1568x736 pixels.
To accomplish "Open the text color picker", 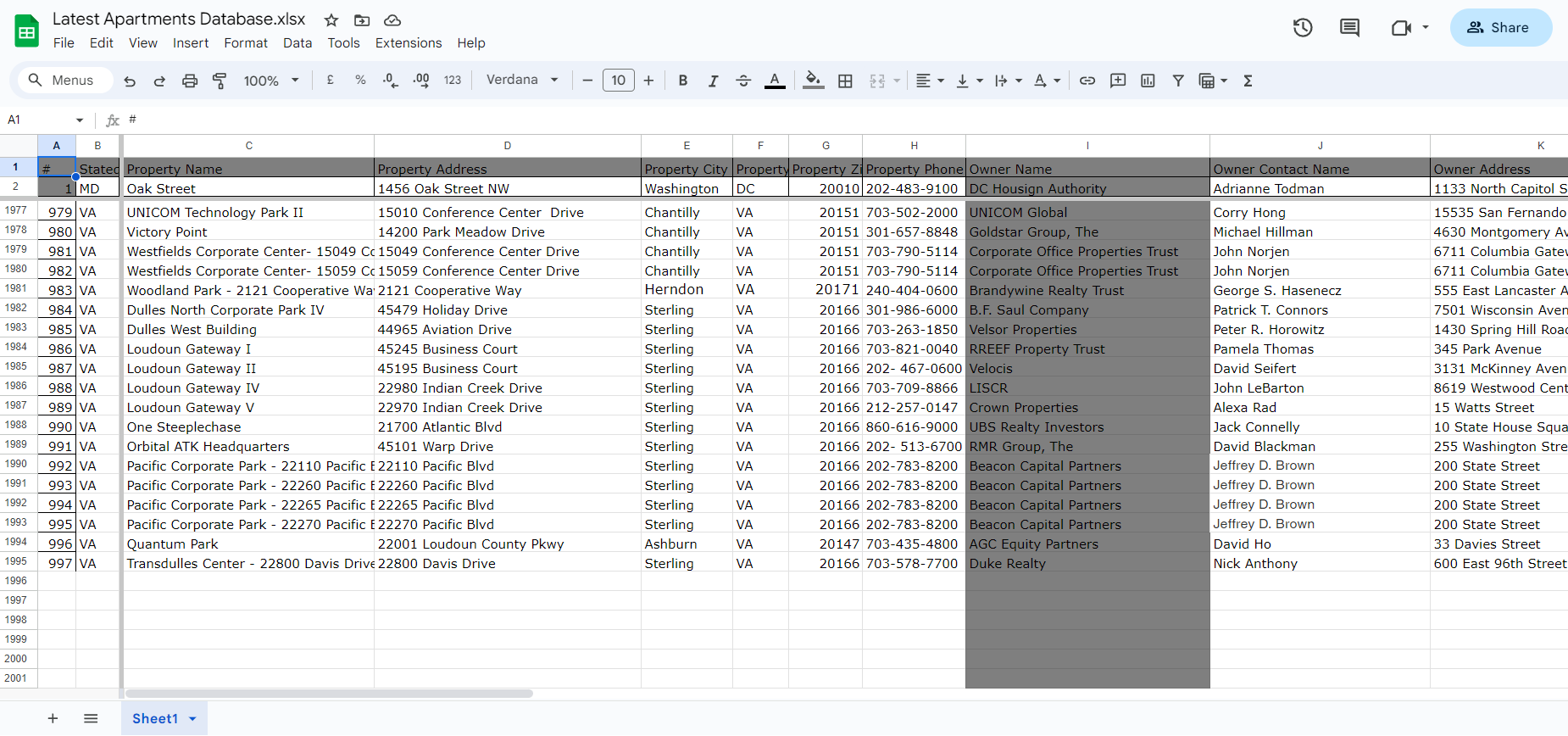I will [775, 81].
